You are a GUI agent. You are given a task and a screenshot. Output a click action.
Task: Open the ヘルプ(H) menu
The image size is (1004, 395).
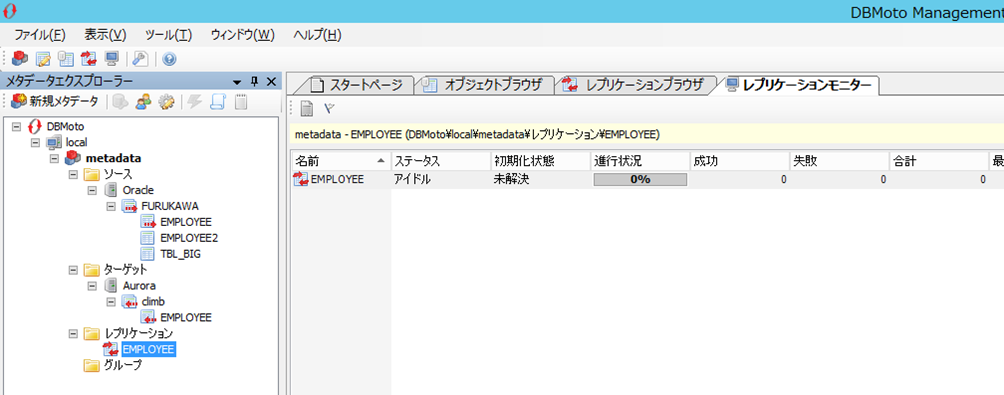click(317, 35)
